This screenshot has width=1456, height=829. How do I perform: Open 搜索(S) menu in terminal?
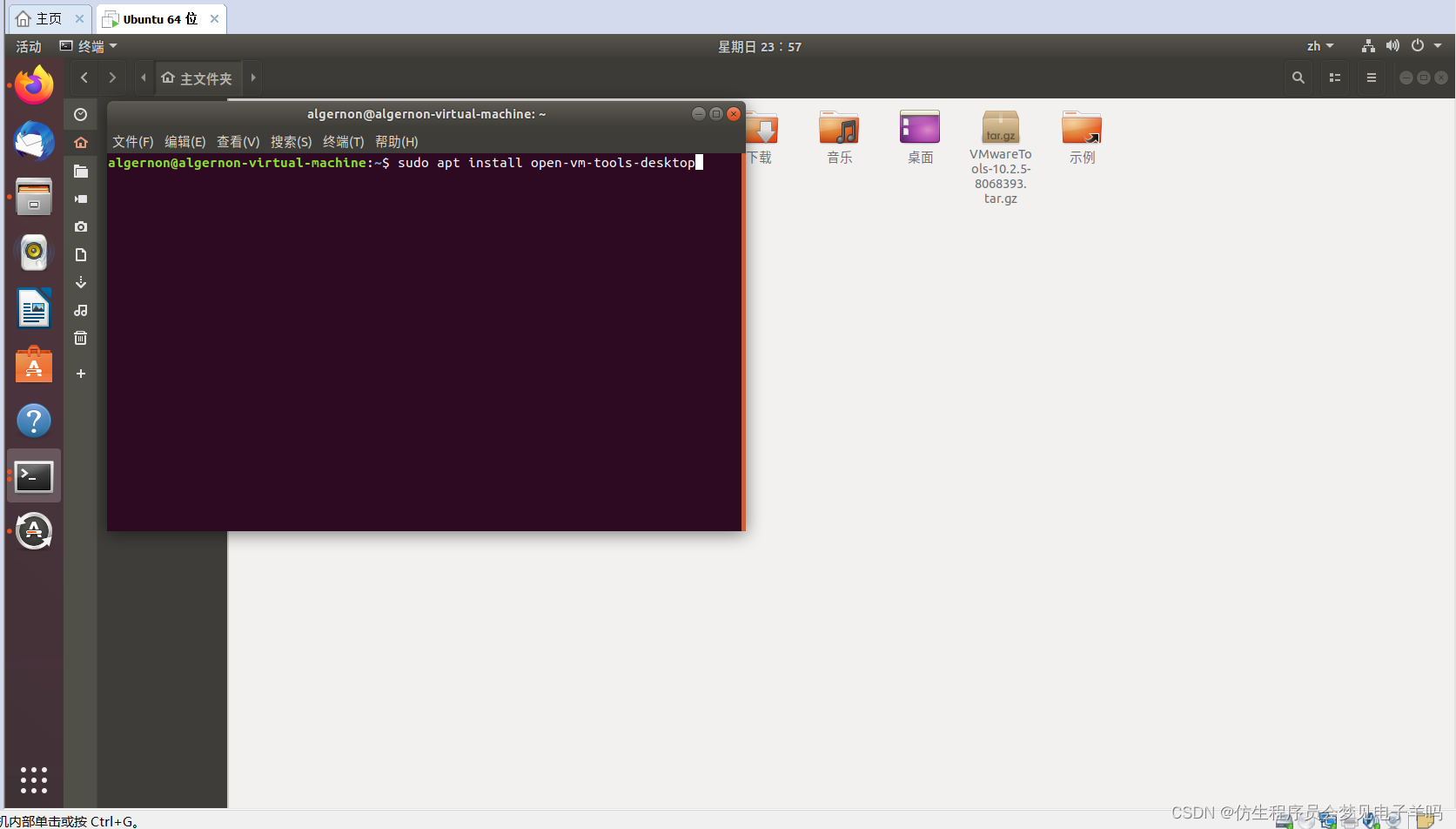click(292, 142)
